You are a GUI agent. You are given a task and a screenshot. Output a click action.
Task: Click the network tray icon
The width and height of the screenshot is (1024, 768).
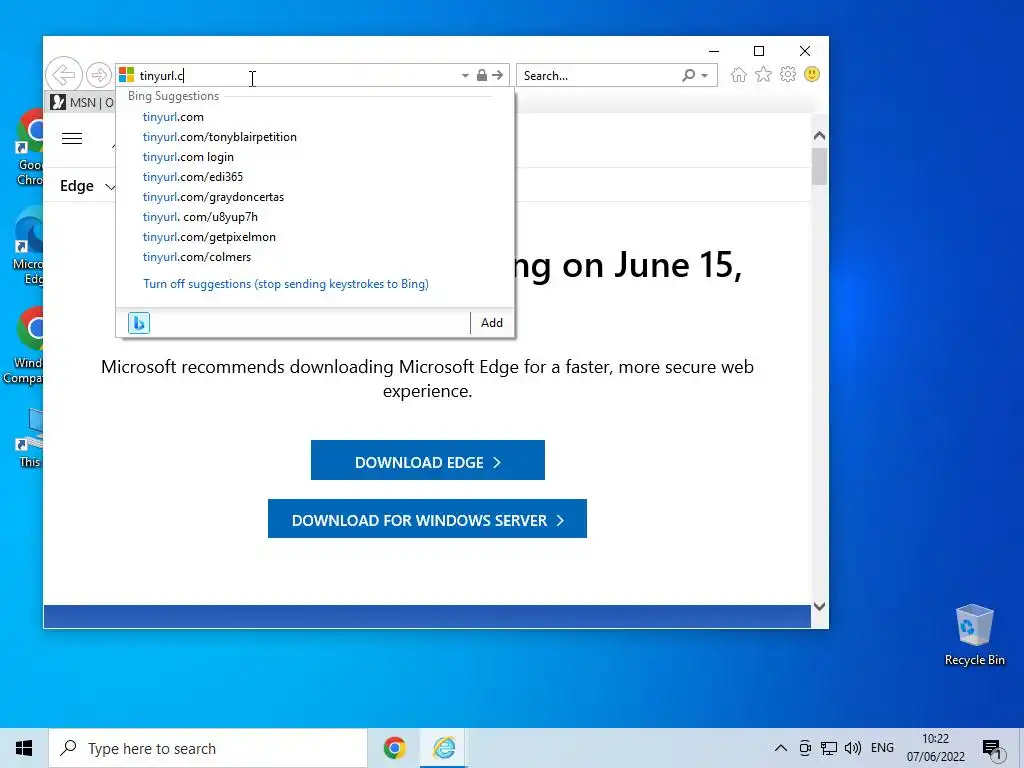tap(829, 748)
